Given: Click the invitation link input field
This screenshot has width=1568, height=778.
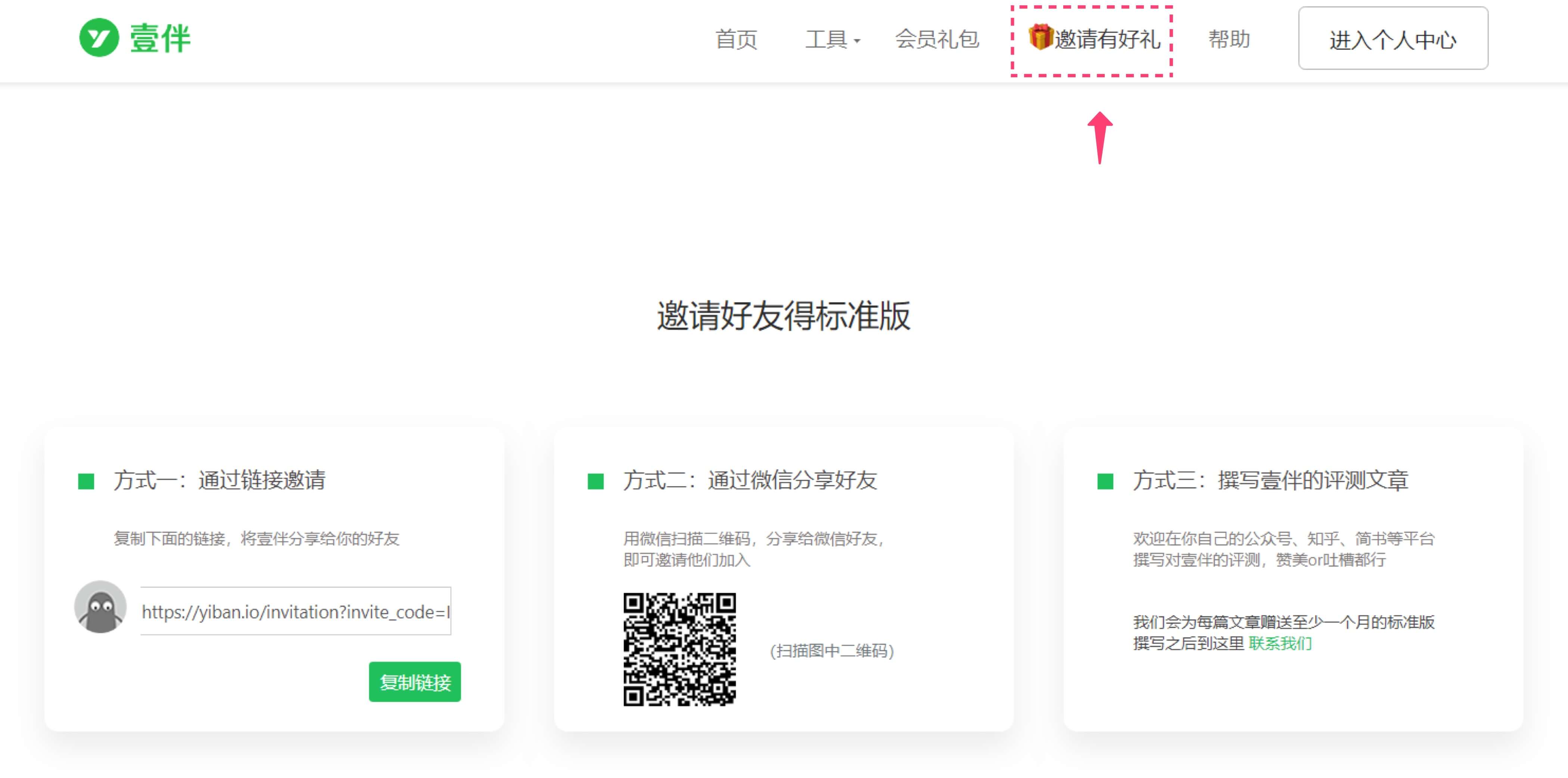Looking at the screenshot, I should point(296,611).
